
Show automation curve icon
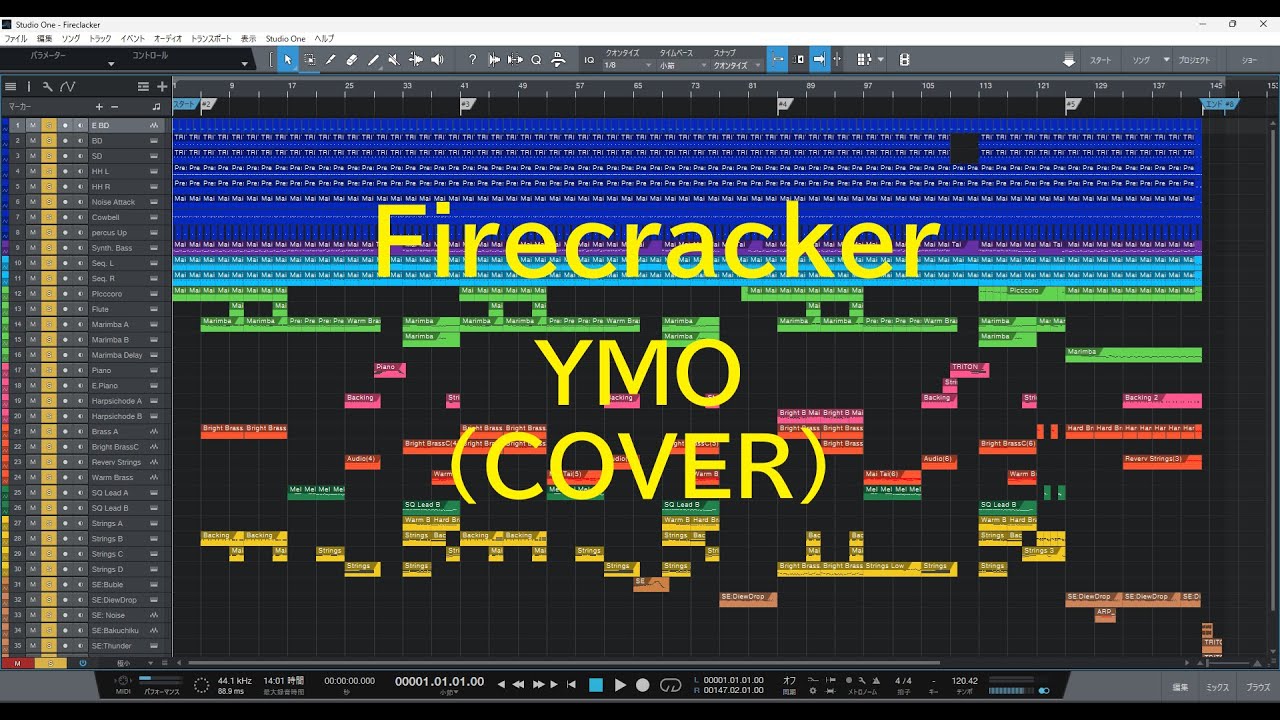67,87
